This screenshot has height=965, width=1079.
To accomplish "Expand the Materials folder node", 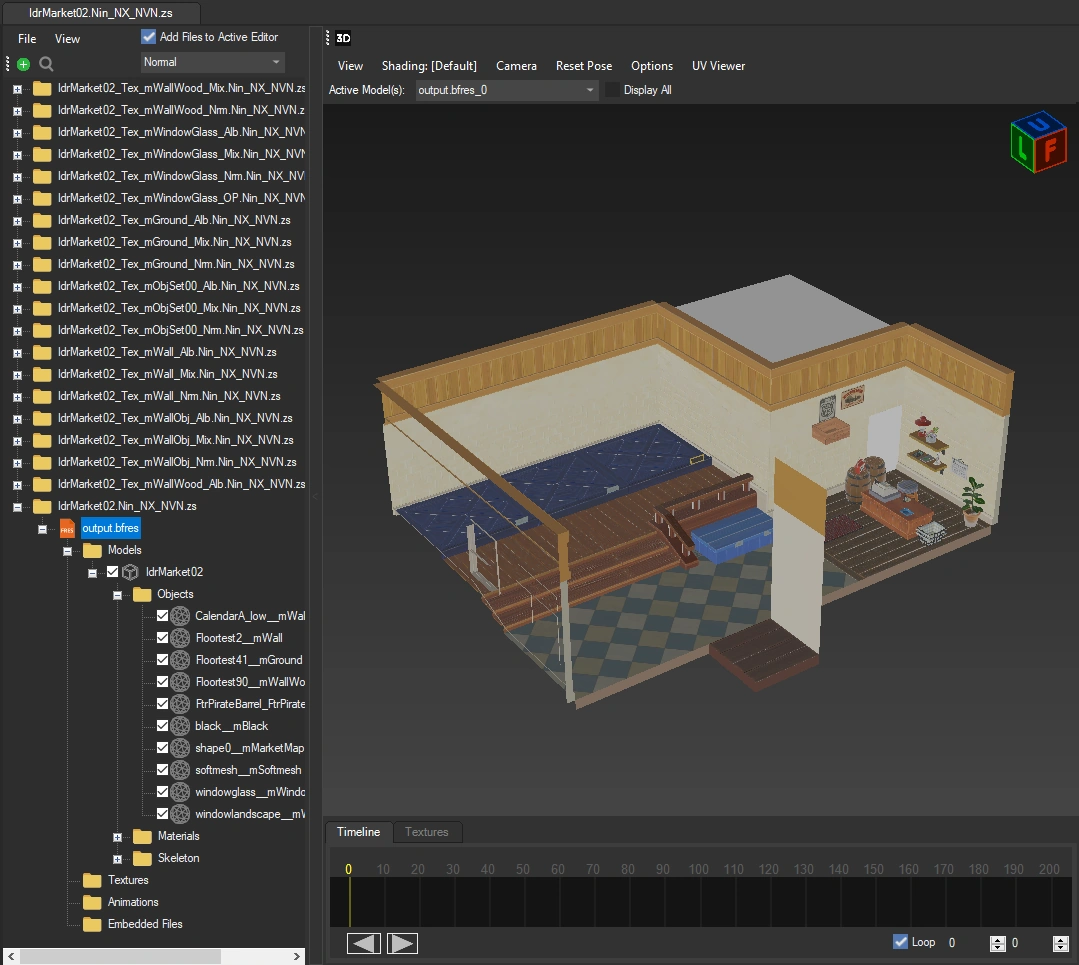I will 117,836.
